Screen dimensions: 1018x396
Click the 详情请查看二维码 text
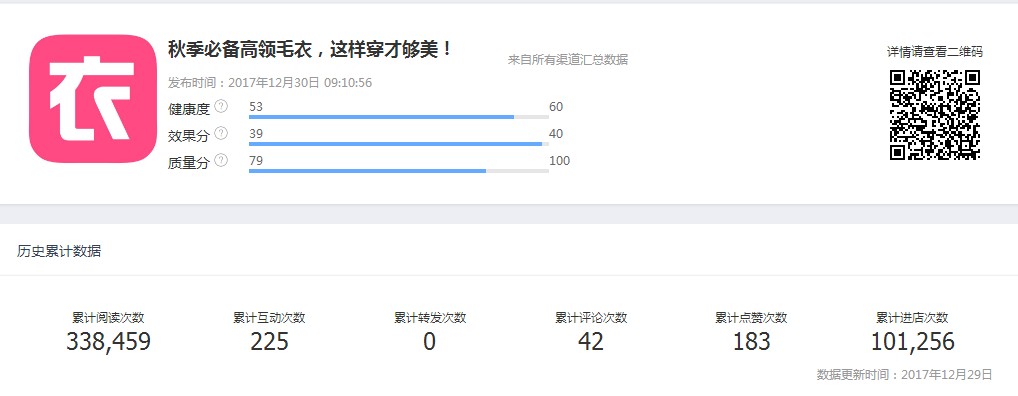[x=935, y=52]
